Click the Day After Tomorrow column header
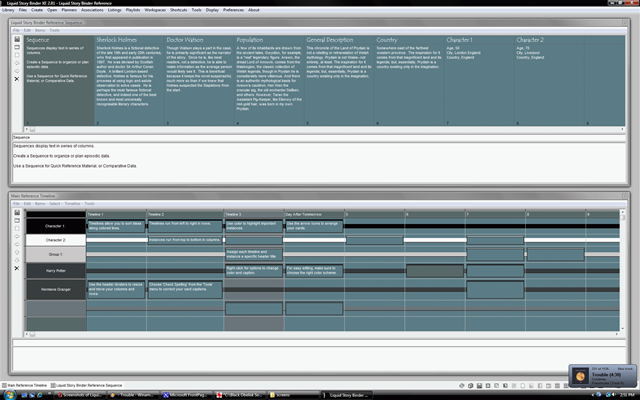This screenshot has height=400, width=640. pos(314,214)
